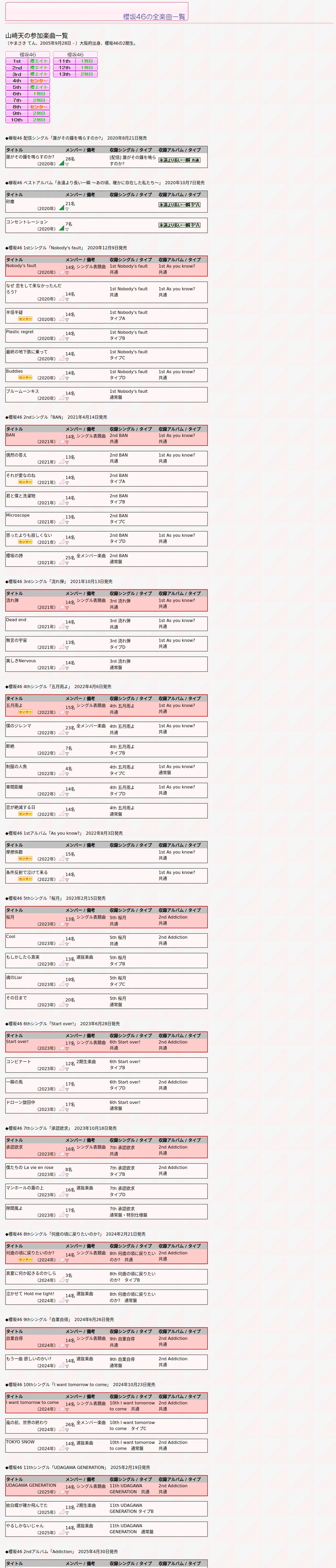Click formation triangle icon for Plastic regret
The width and height of the screenshot is (336, 1568).
point(61,338)
